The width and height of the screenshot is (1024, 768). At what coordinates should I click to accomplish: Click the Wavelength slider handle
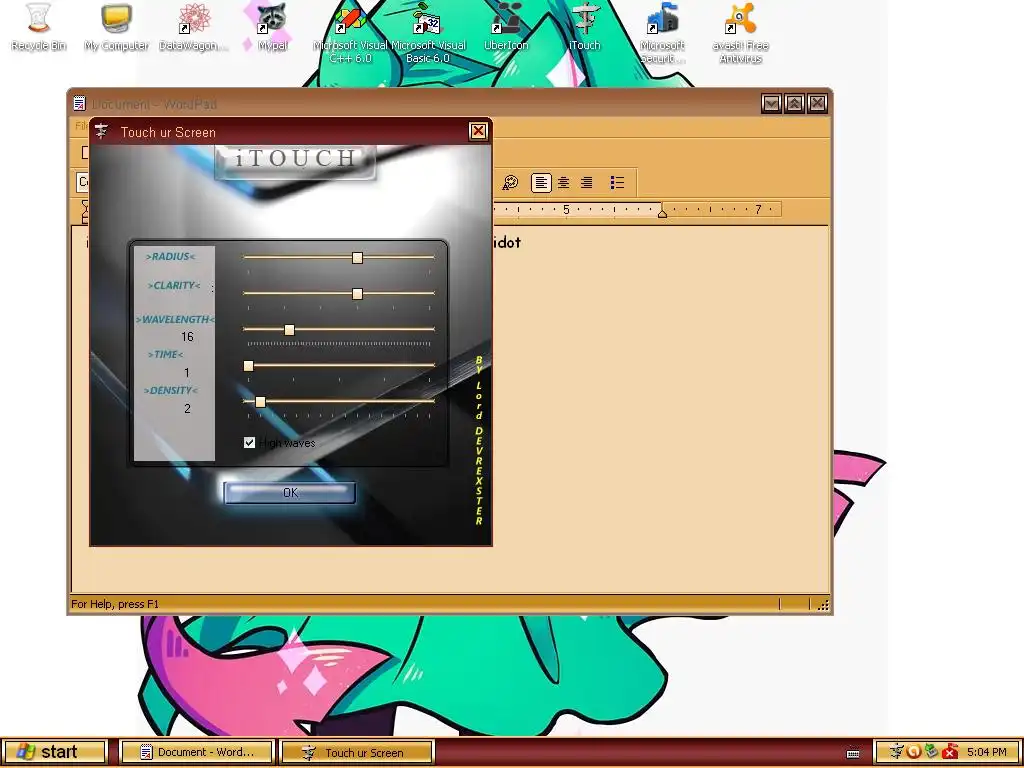(289, 330)
